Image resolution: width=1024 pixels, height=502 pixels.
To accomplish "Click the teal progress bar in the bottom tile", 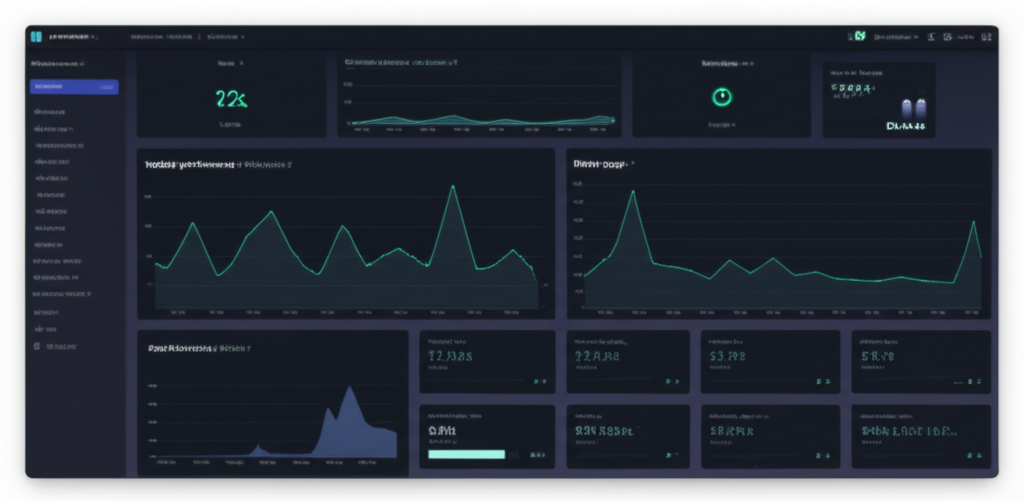I will 466,454.
